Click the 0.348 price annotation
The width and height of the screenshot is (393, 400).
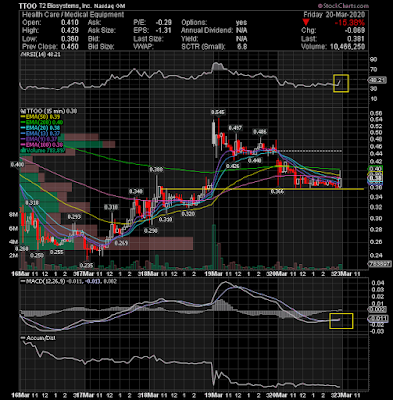pyautogui.click(x=136, y=191)
